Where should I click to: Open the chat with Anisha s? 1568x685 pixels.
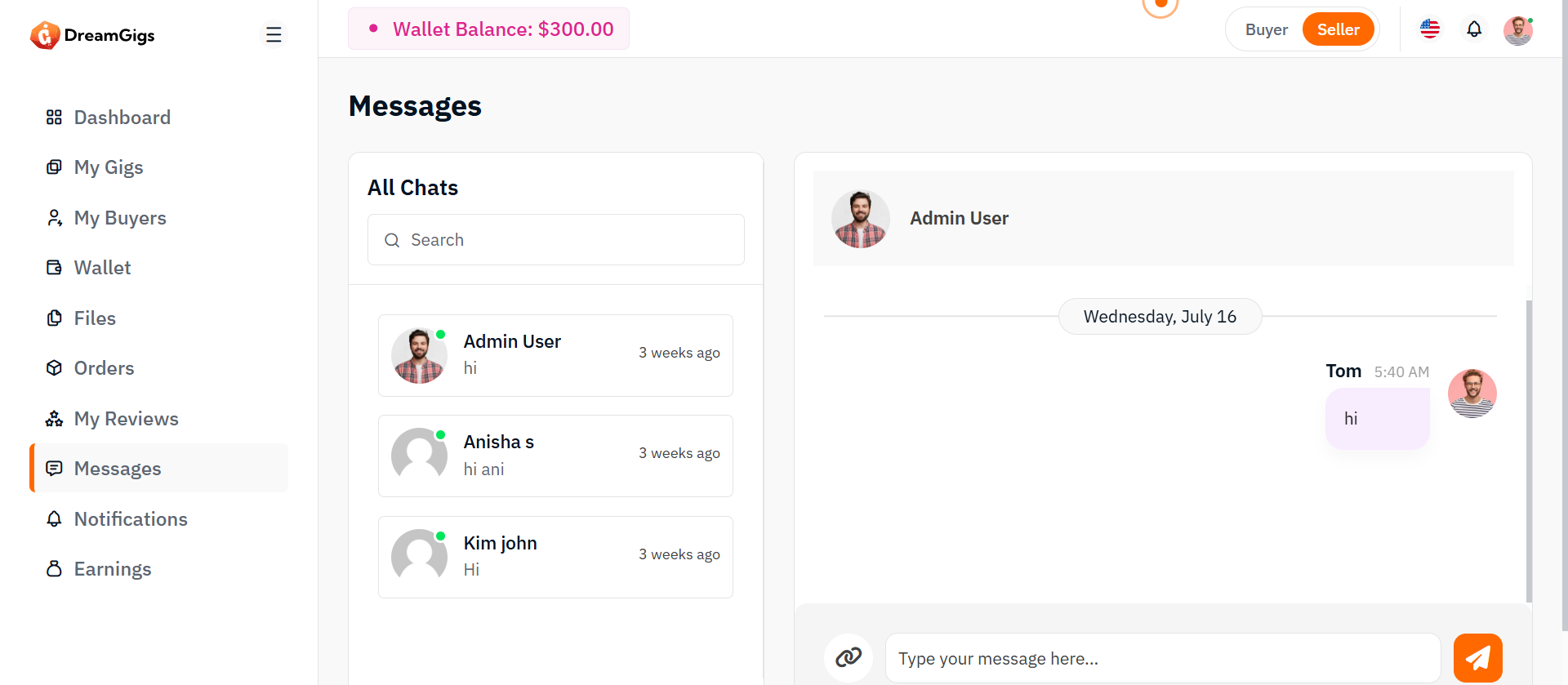tap(555, 456)
